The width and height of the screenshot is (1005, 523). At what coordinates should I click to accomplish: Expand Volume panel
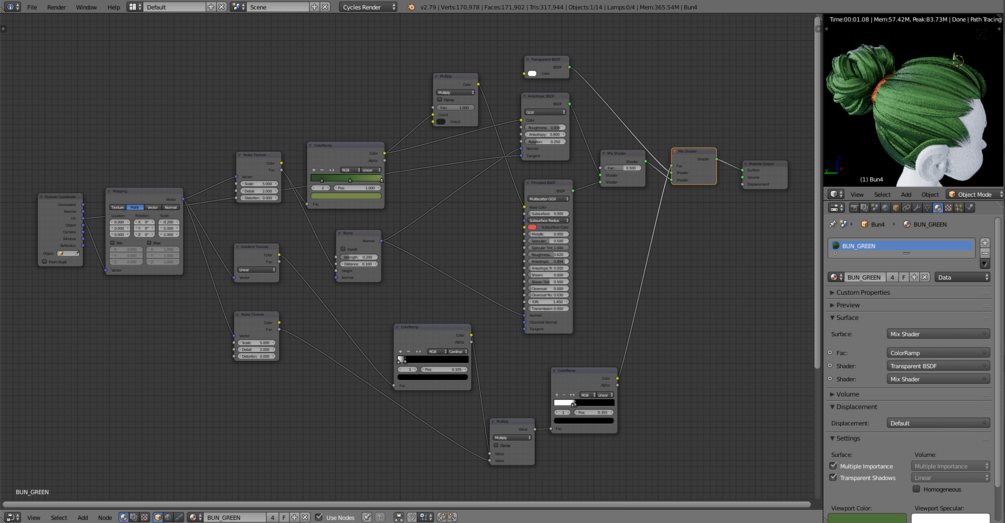point(845,394)
